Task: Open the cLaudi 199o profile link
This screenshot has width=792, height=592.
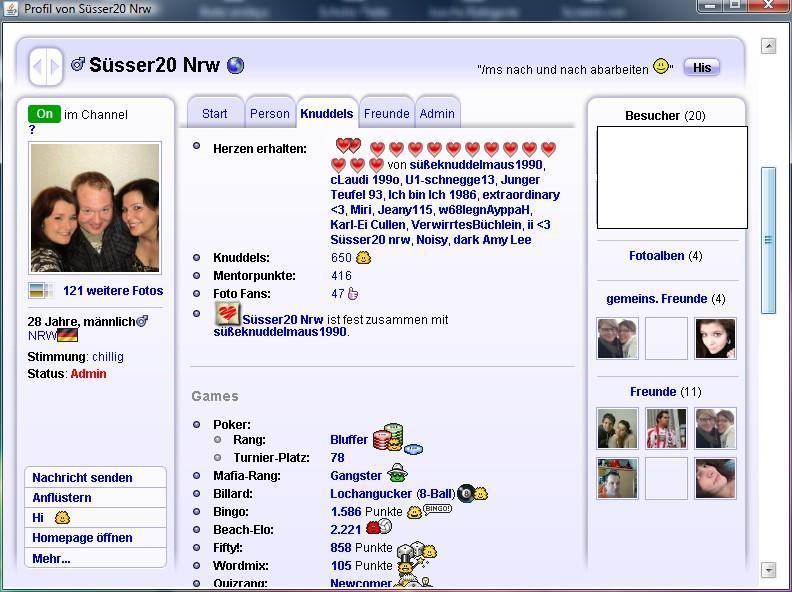Action: tap(365, 180)
